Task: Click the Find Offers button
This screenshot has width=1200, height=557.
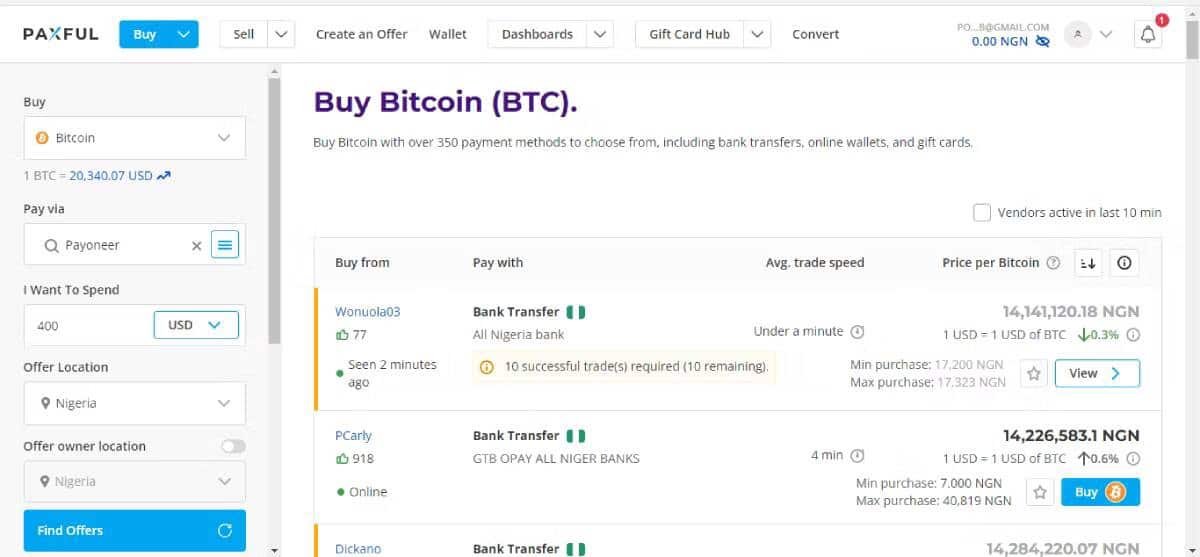Action: tap(134, 530)
